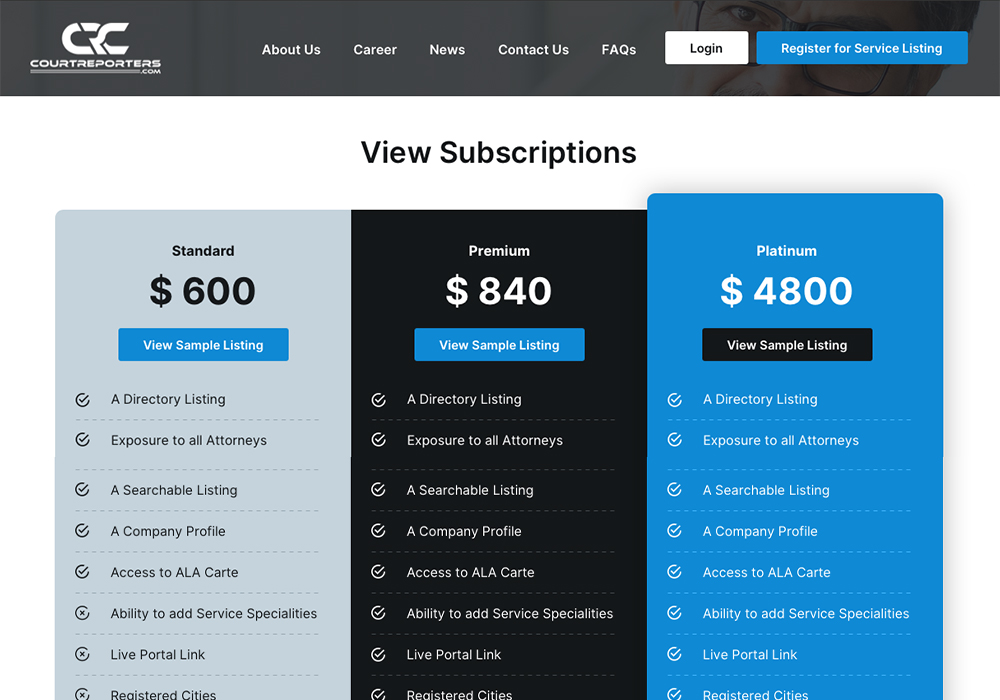Click Premium plan Live Portal Link check icon
Screen dimensions: 1000x700
point(379,655)
